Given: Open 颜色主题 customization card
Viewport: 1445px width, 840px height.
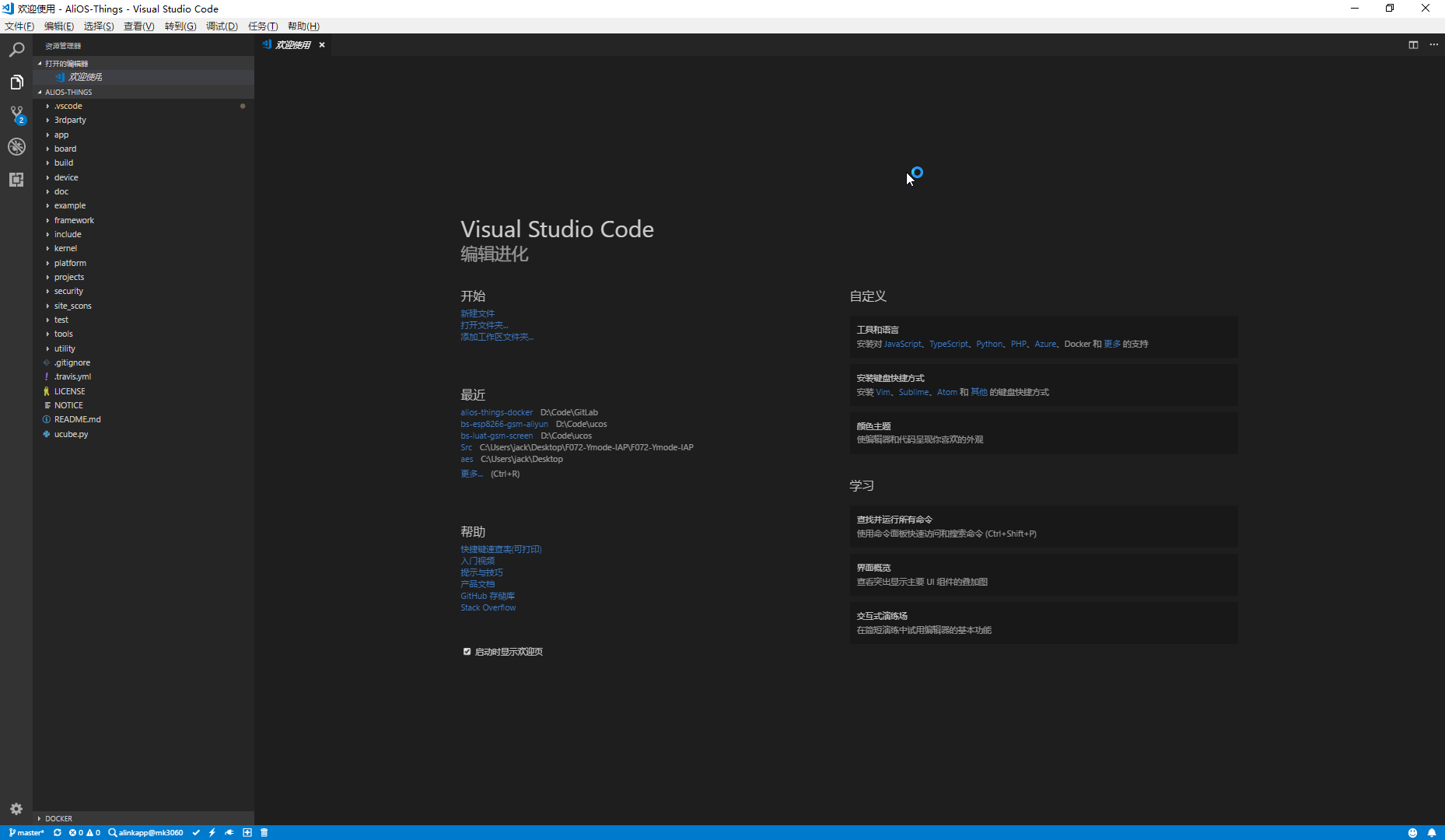Looking at the screenshot, I should [1044, 432].
